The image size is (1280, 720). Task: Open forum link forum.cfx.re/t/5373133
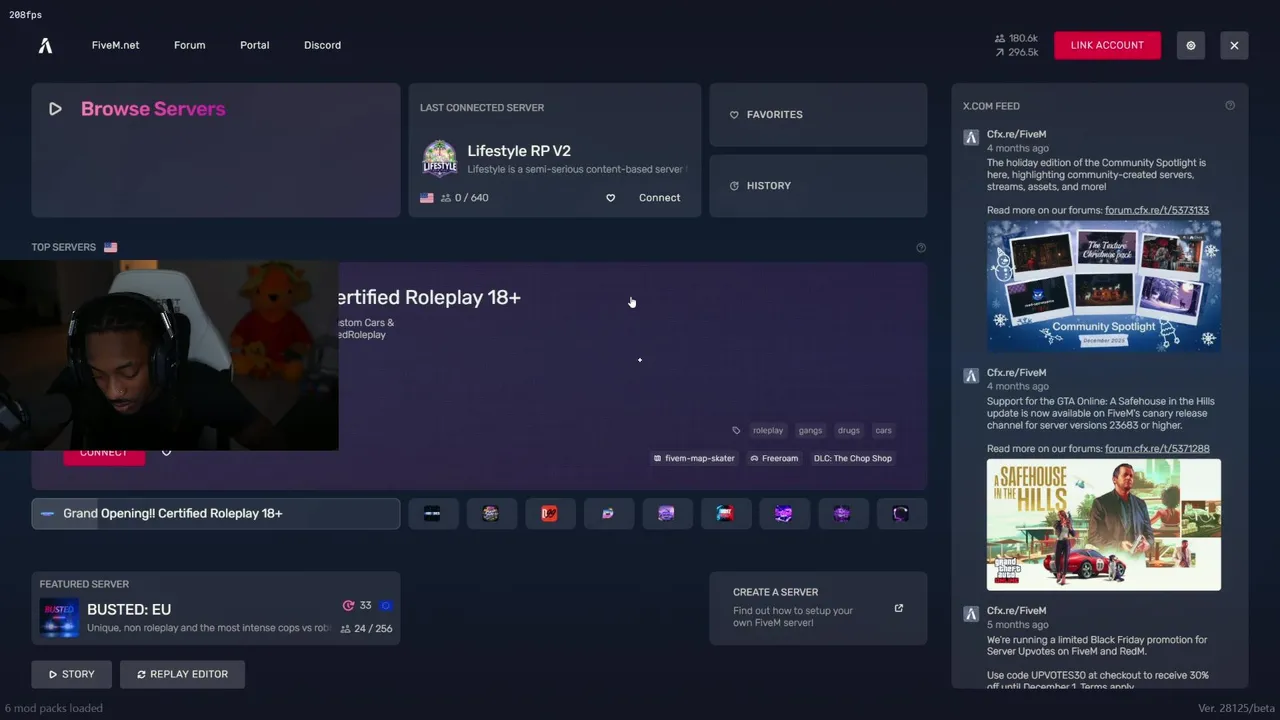(1157, 210)
